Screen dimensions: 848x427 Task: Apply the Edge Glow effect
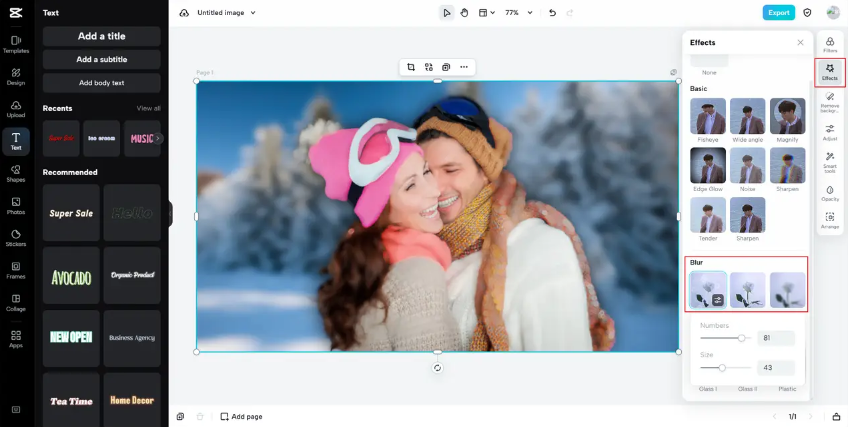tap(708, 165)
